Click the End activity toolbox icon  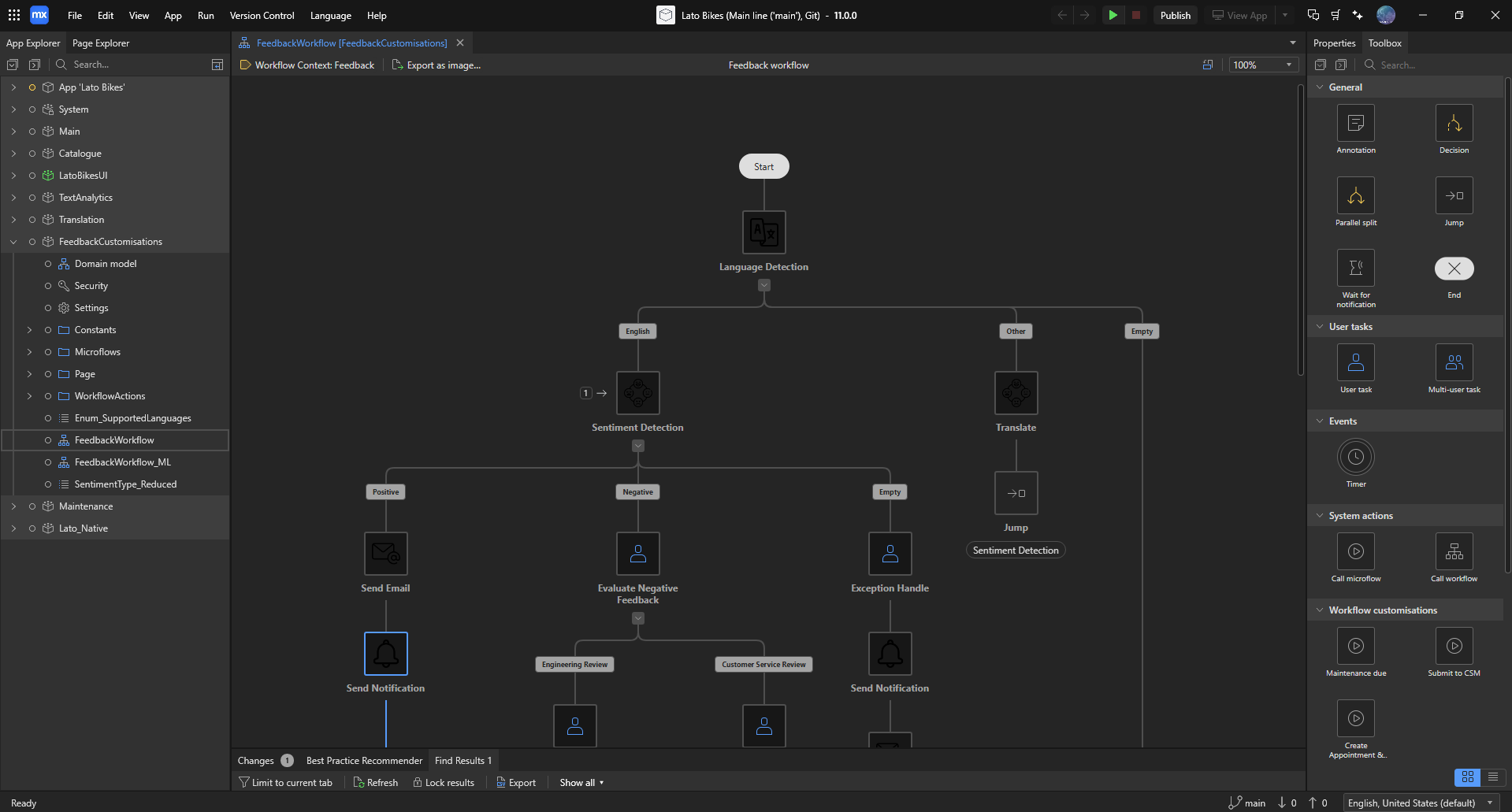coord(1454,269)
